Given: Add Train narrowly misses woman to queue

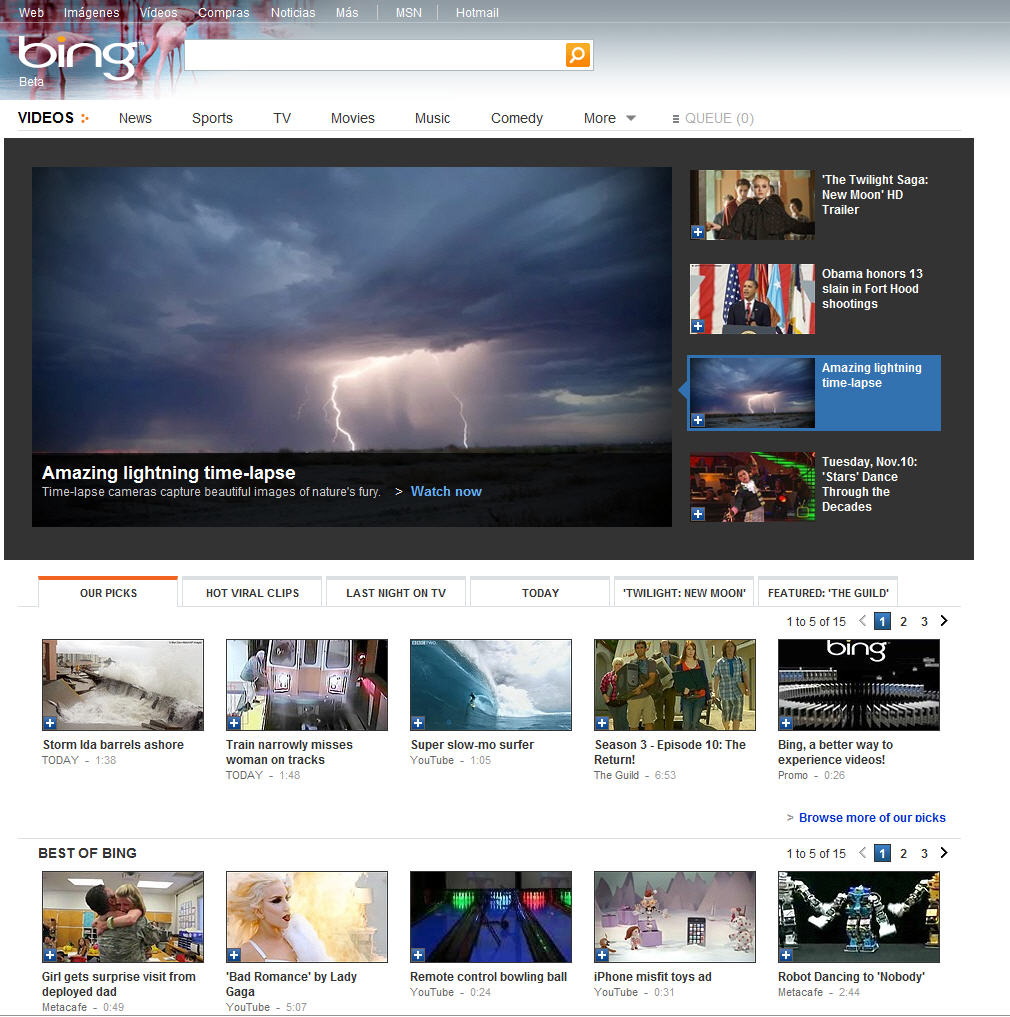Looking at the screenshot, I should [234, 723].
